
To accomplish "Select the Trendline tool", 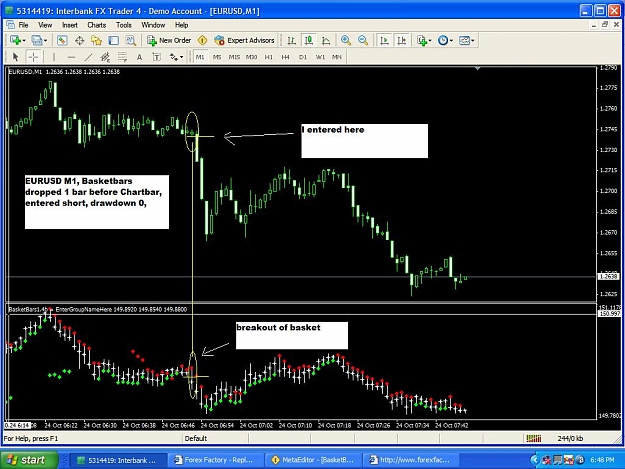I will click(88, 57).
